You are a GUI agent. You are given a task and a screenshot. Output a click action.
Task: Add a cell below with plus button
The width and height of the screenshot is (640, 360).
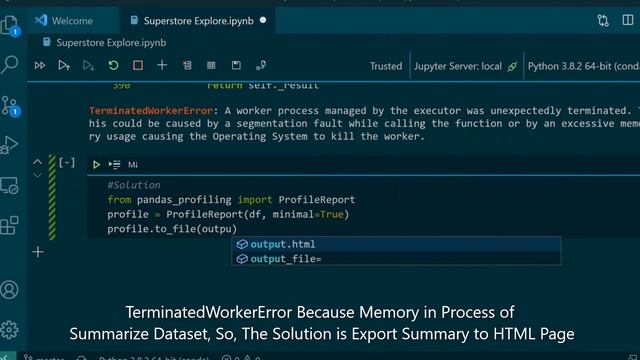point(38,252)
